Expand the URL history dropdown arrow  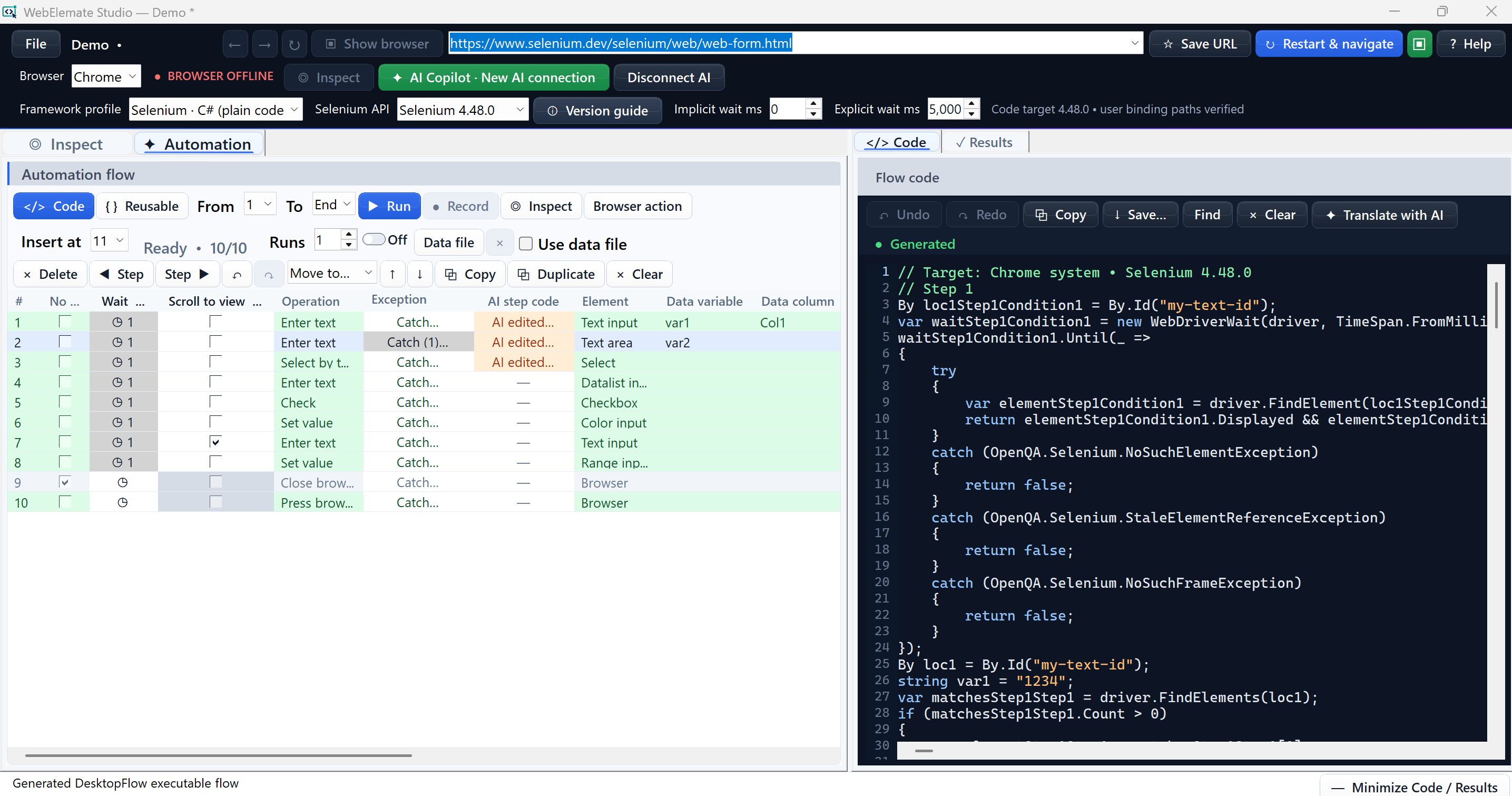coord(1134,43)
